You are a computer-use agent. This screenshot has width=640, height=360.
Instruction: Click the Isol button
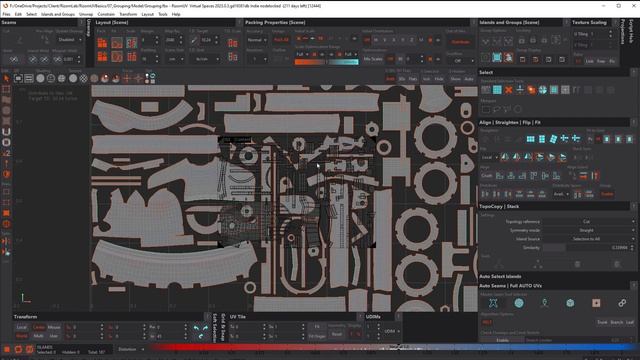pos(427,79)
